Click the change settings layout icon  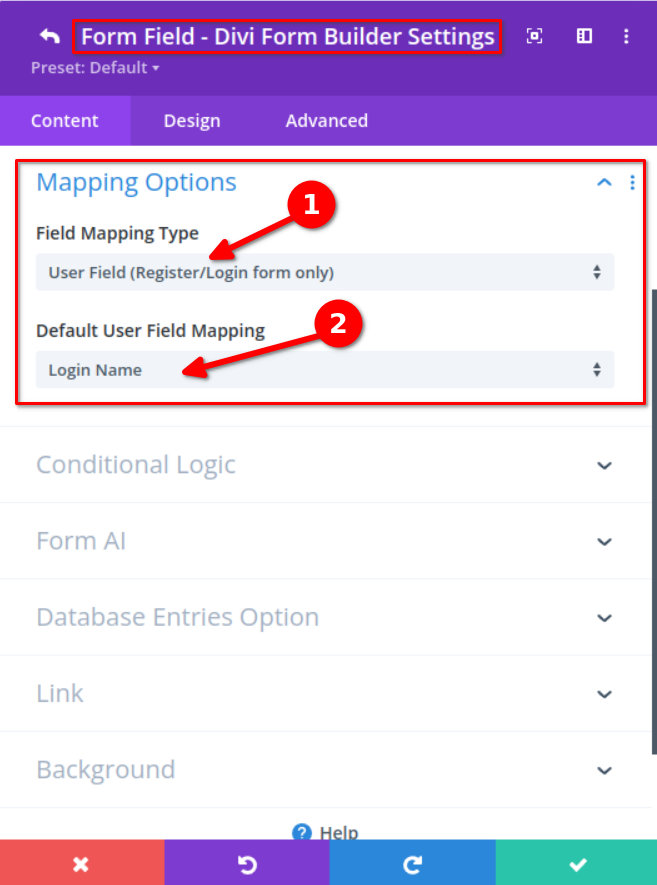pyautogui.click(x=584, y=35)
